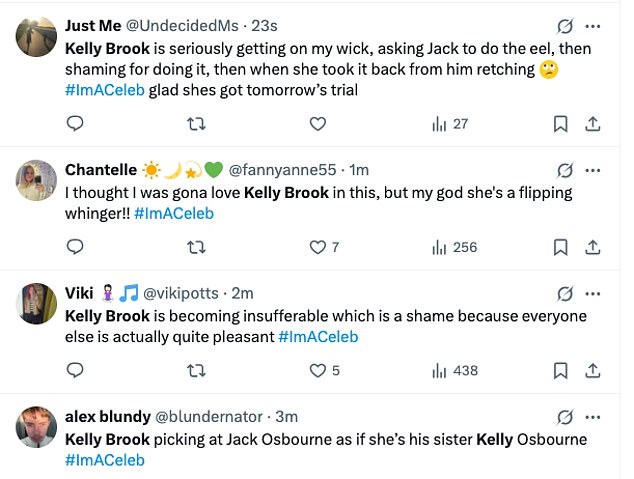Share Chantelle's tweet
This screenshot has height=479, width=634.
592,247
